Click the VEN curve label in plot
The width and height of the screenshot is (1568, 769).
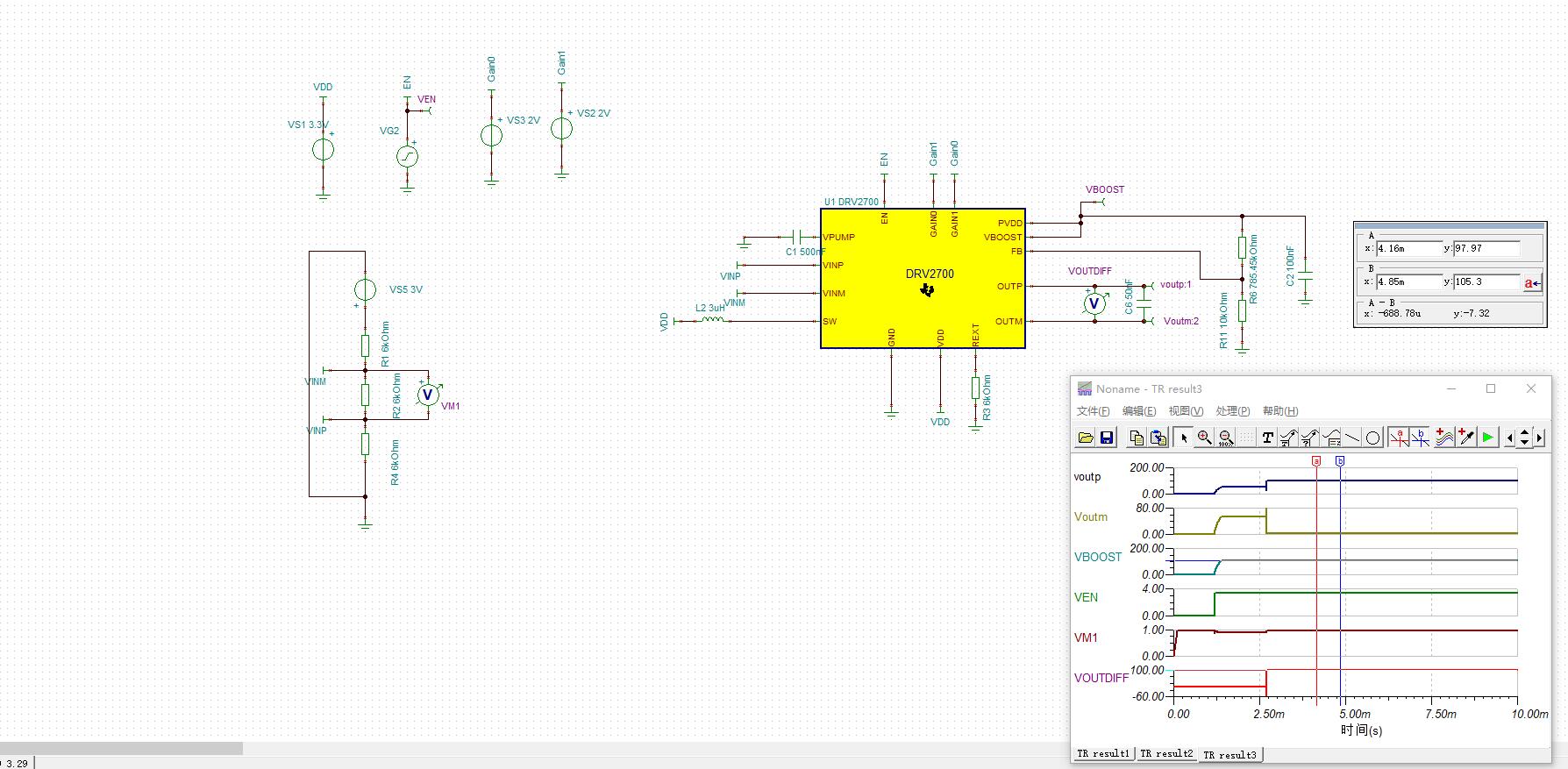click(x=1086, y=597)
